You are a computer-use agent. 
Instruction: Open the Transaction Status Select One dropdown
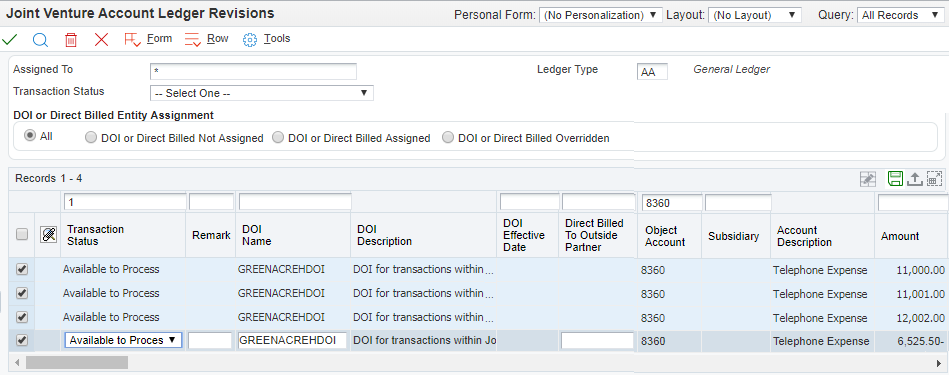pos(261,93)
